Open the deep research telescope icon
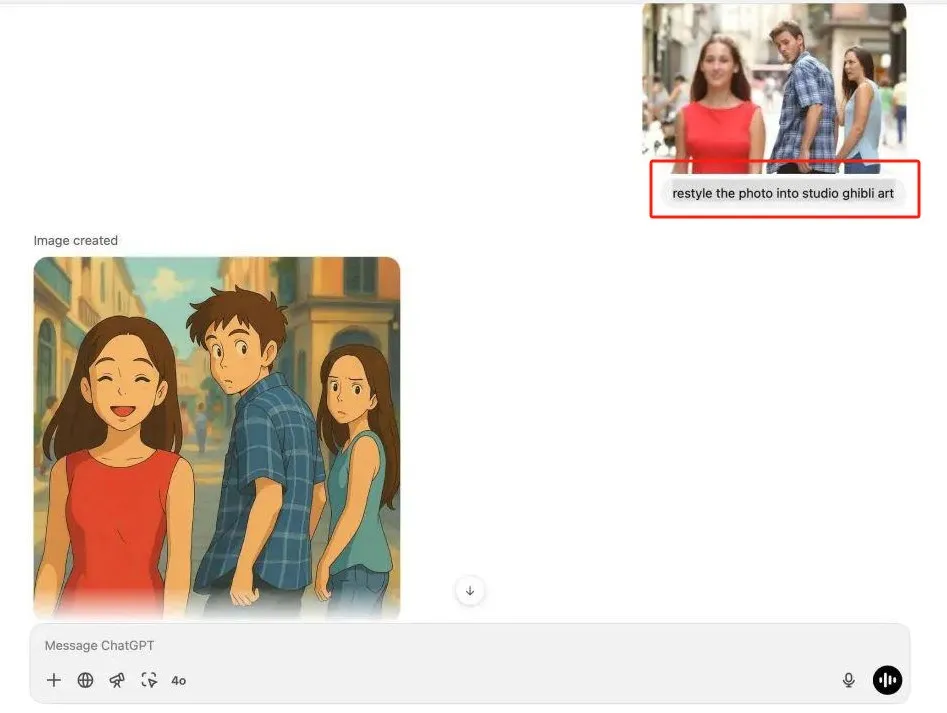The height and width of the screenshot is (713, 947). (117, 680)
